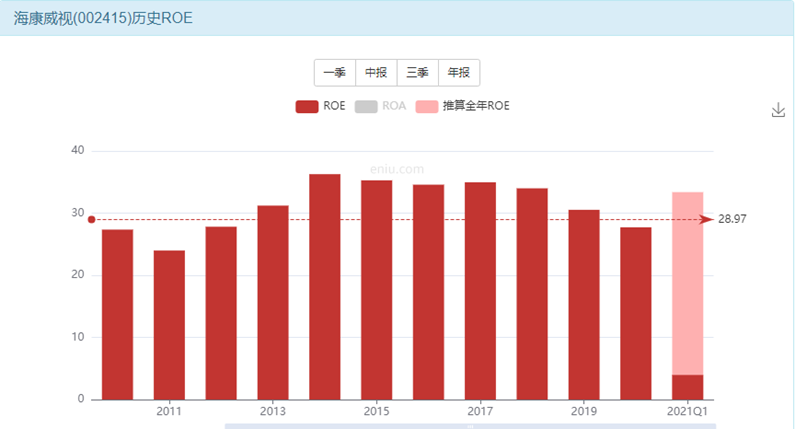Viewport: 796px width, 429px height.
Task: Toggle the ROE legend series
Action: (x=320, y=106)
